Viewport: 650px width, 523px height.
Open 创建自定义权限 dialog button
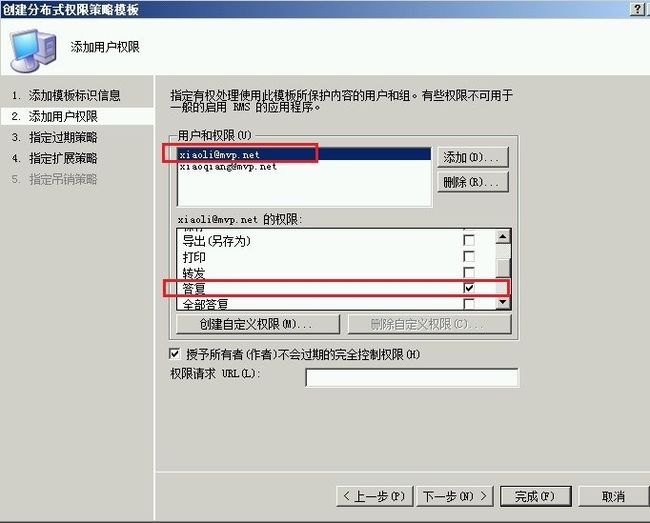pos(258,324)
